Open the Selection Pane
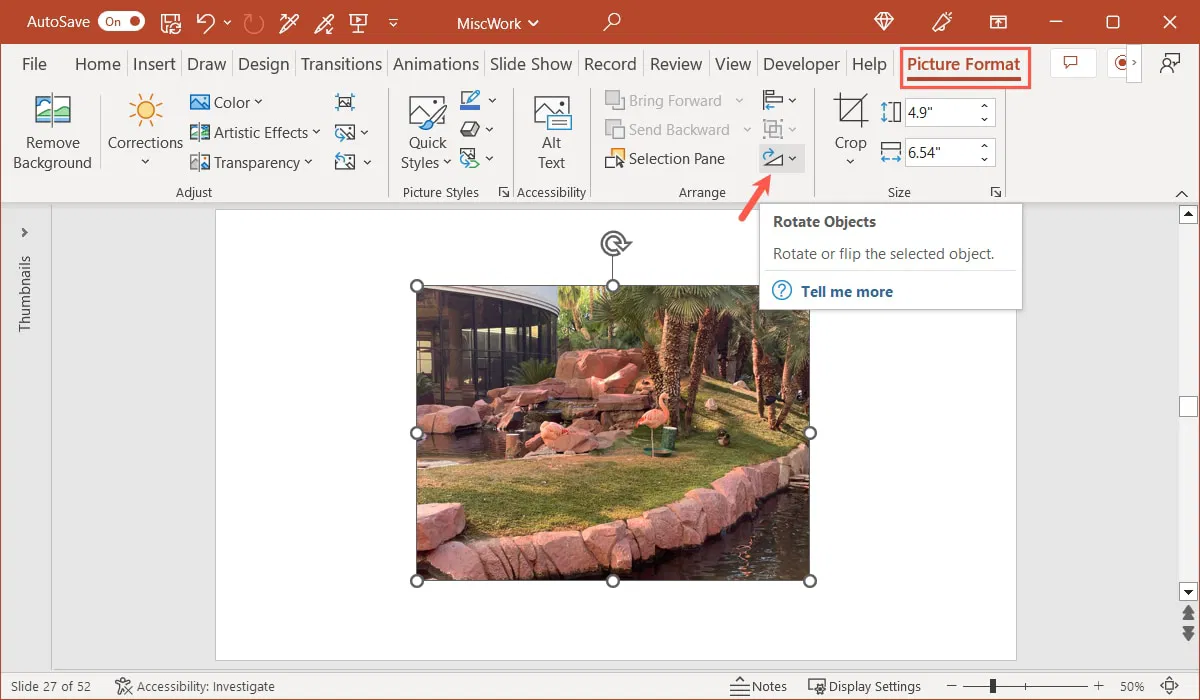The image size is (1200, 700). pos(666,158)
